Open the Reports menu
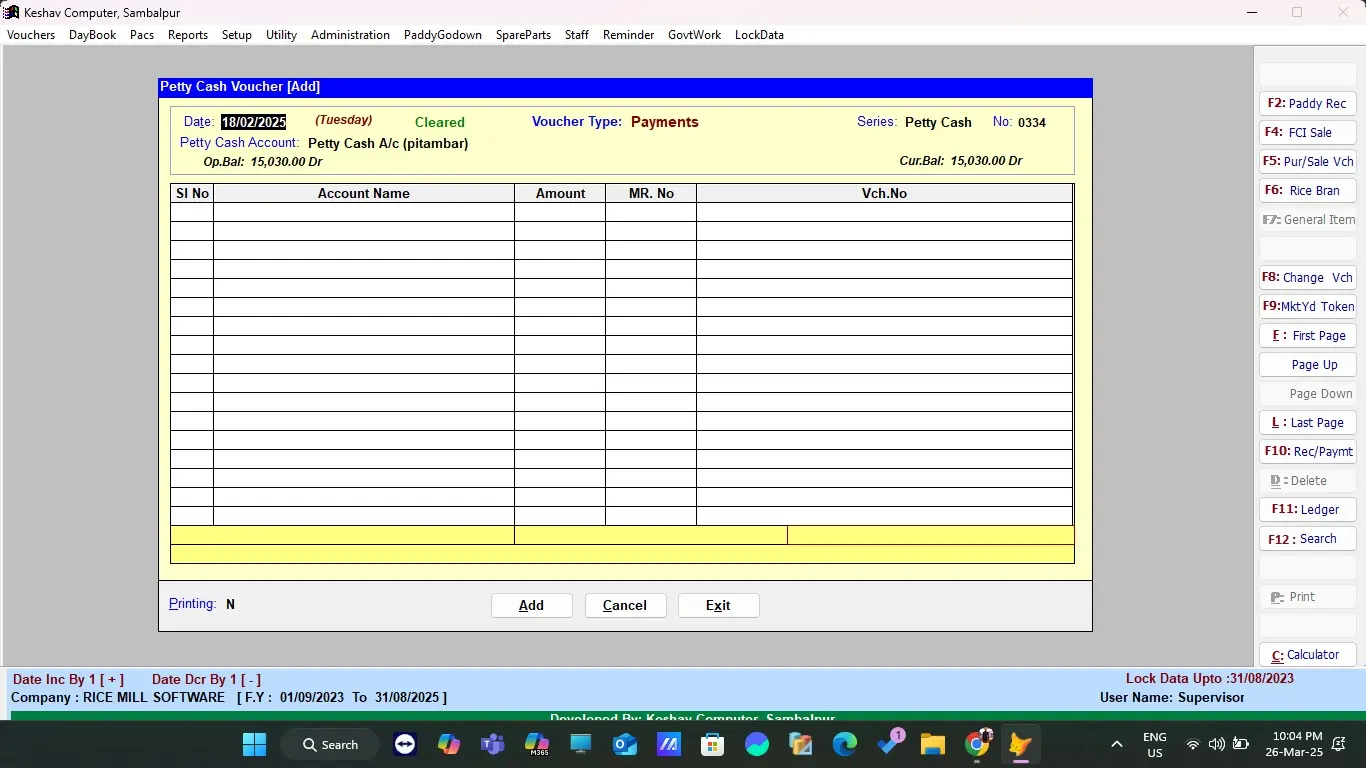1366x768 pixels. [188, 35]
